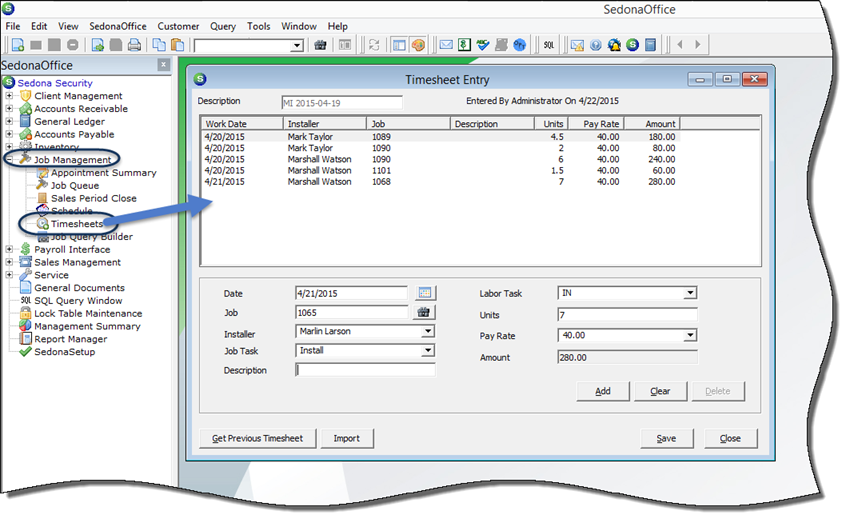Click into the Units input field
This screenshot has width=846, height=519.
[x=627, y=315]
